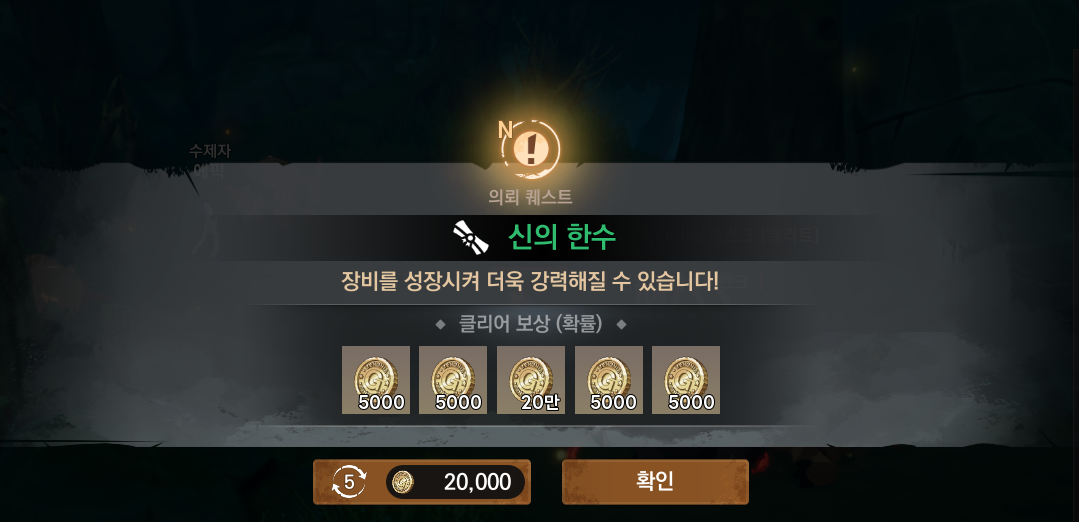Click the N marker next to quest icon
This screenshot has width=1079, height=522.
click(x=505, y=130)
